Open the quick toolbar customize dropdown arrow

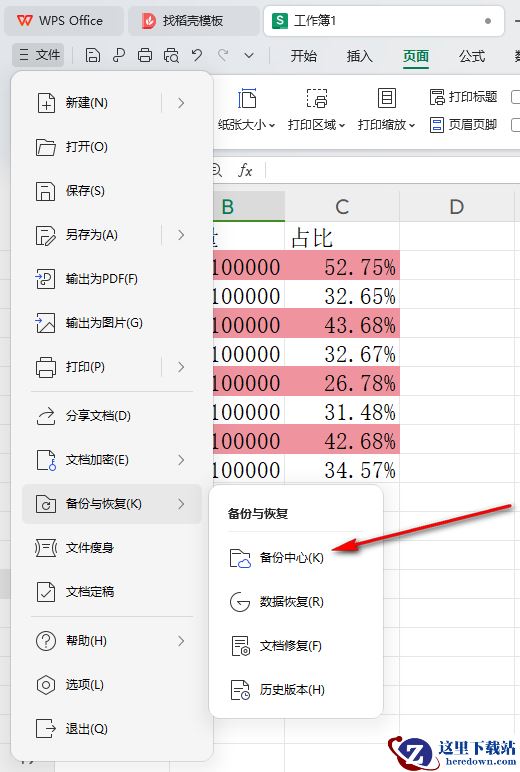(249, 55)
